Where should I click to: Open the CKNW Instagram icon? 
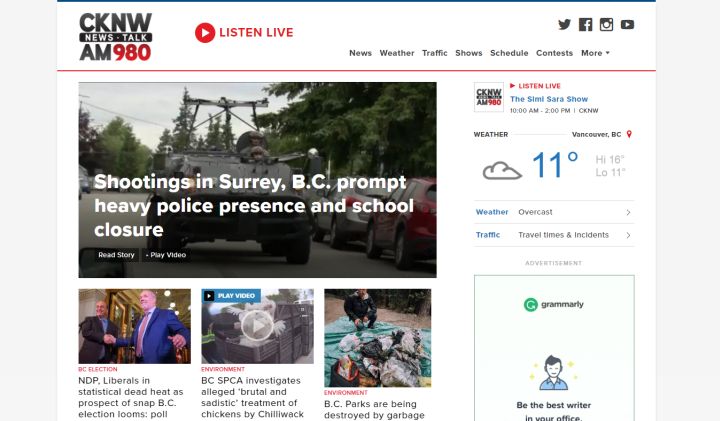606,25
